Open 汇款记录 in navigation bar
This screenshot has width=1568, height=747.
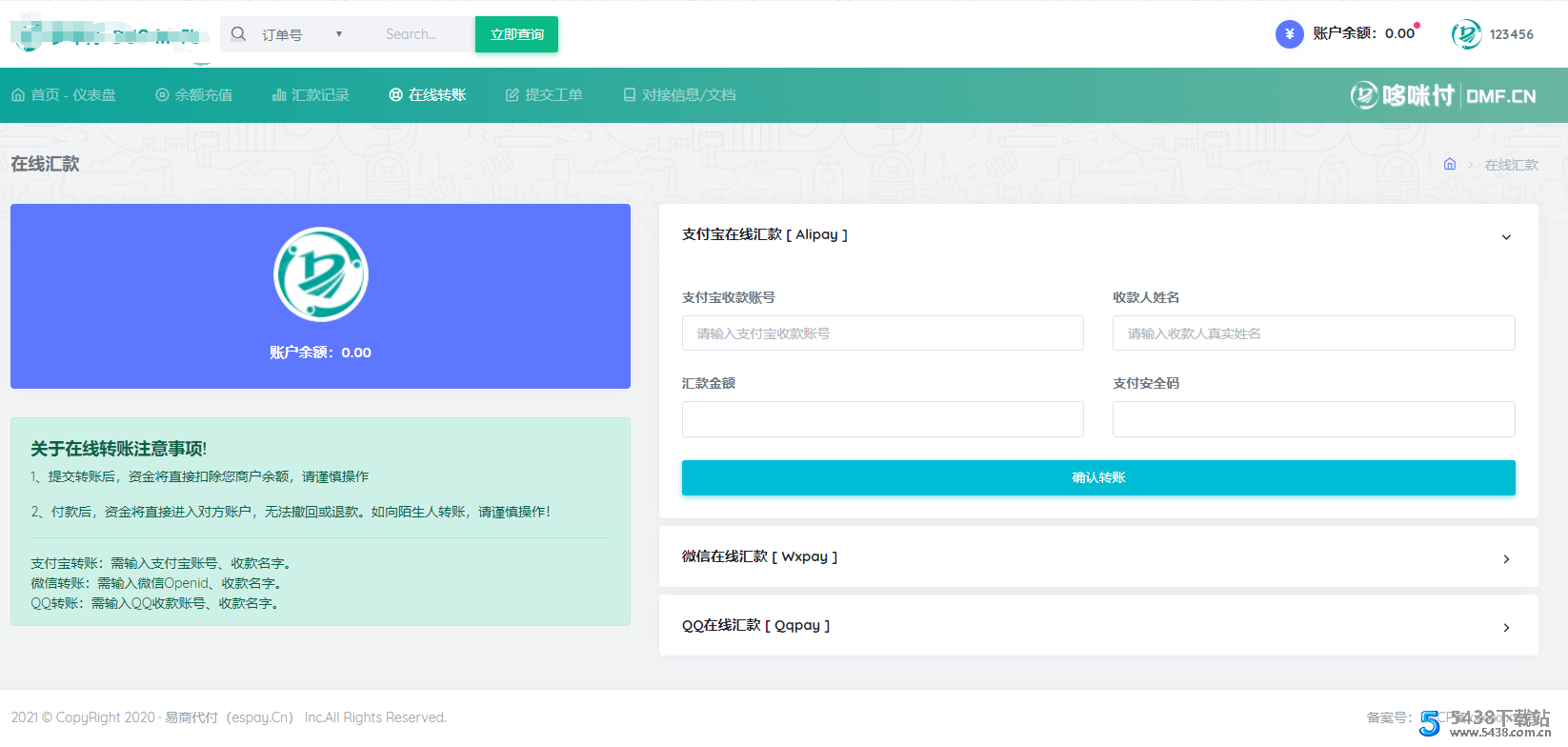[311, 95]
